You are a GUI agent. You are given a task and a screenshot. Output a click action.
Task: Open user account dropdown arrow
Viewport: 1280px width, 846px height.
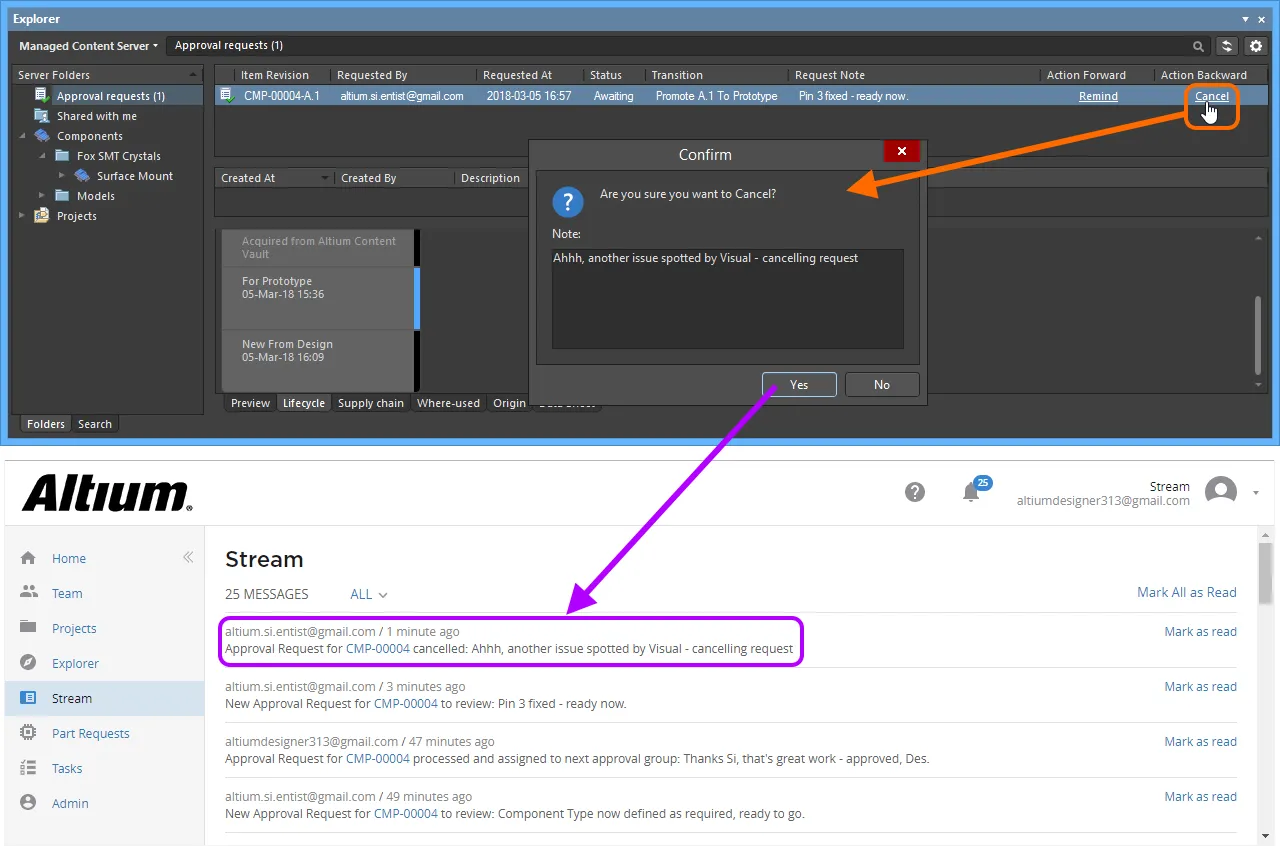coord(1255,492)
